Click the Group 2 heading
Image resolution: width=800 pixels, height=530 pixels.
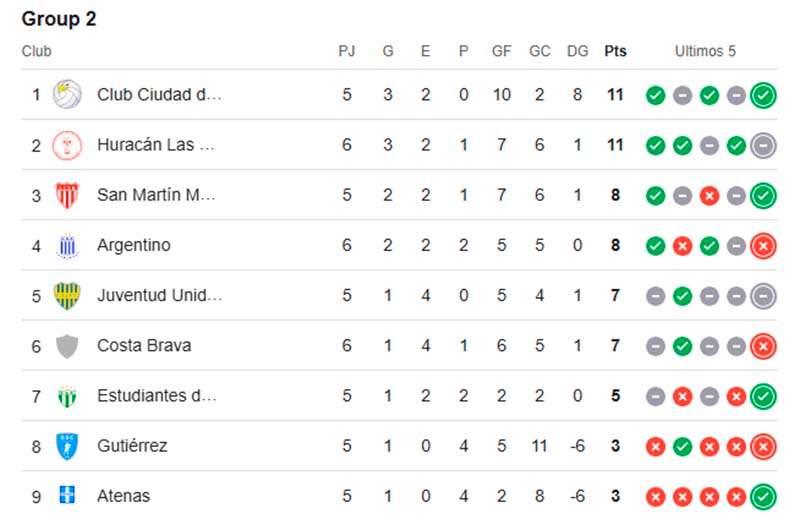click(59, 19)
